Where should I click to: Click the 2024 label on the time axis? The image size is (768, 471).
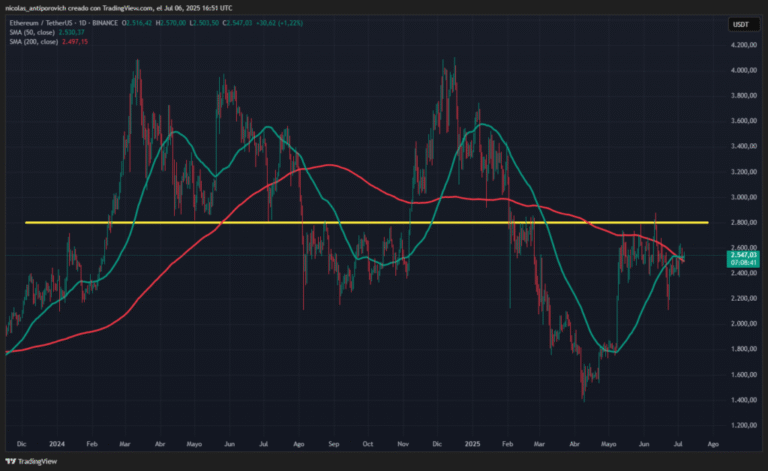click(57, 444)
